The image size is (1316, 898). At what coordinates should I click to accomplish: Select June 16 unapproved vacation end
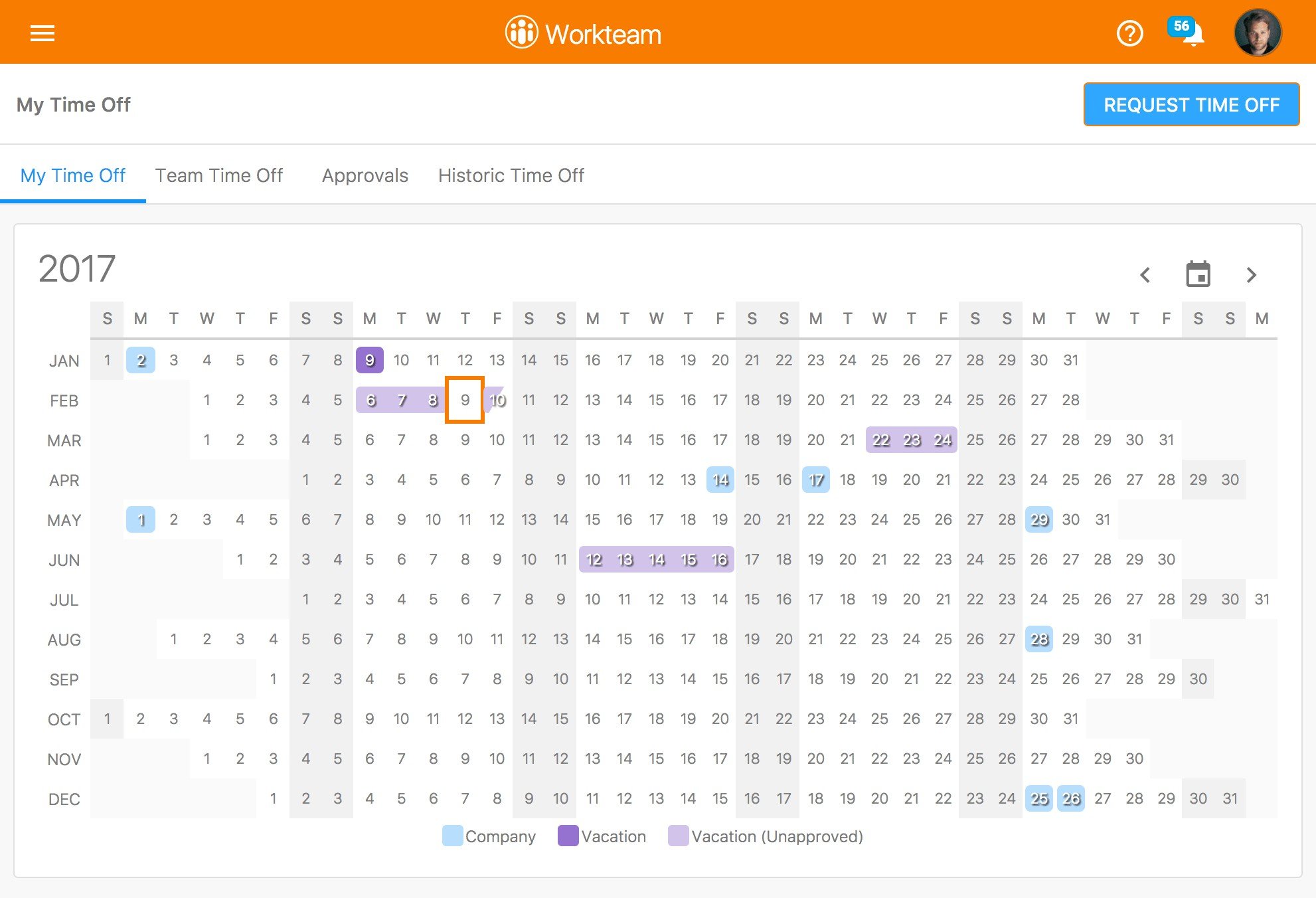pyautogui.click(x=720, y=559)
